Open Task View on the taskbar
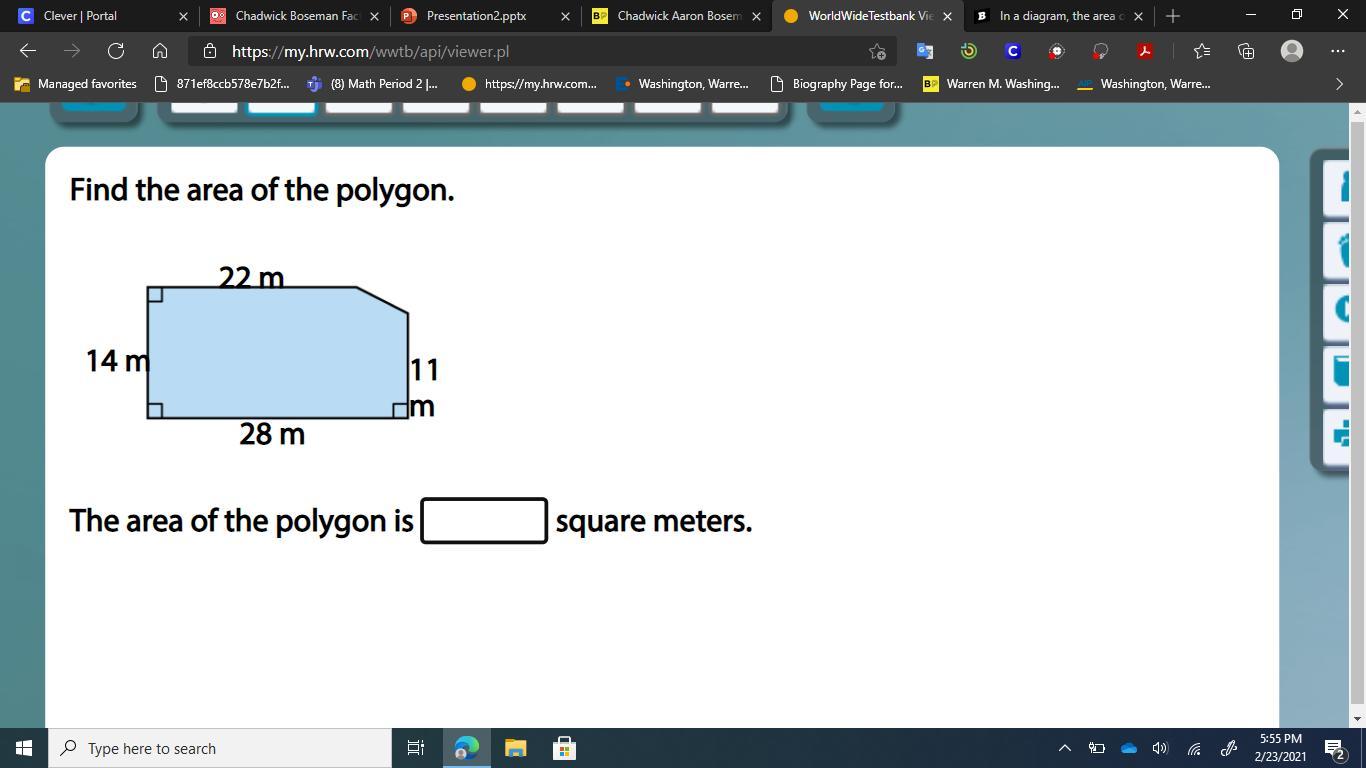Image resolution: width=1366 pixels, height=768 pixels. 416,748
